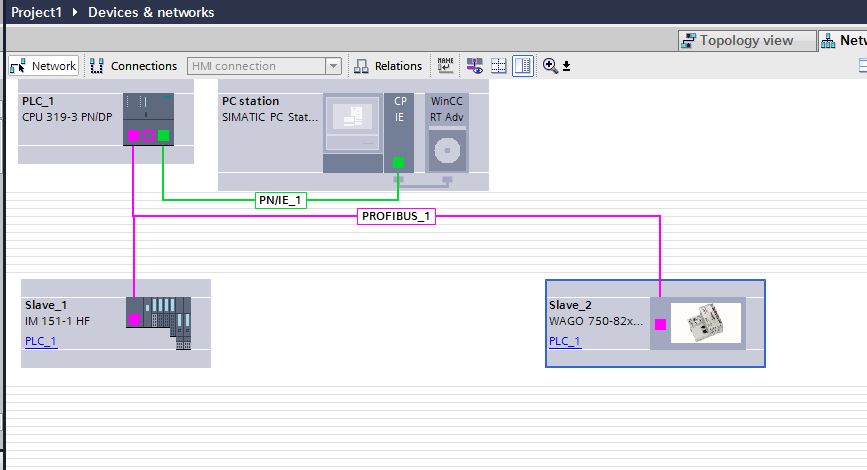The image size is (867, 470).
Task: Click the green port on CP IE
Action: [x=398, y=163]
